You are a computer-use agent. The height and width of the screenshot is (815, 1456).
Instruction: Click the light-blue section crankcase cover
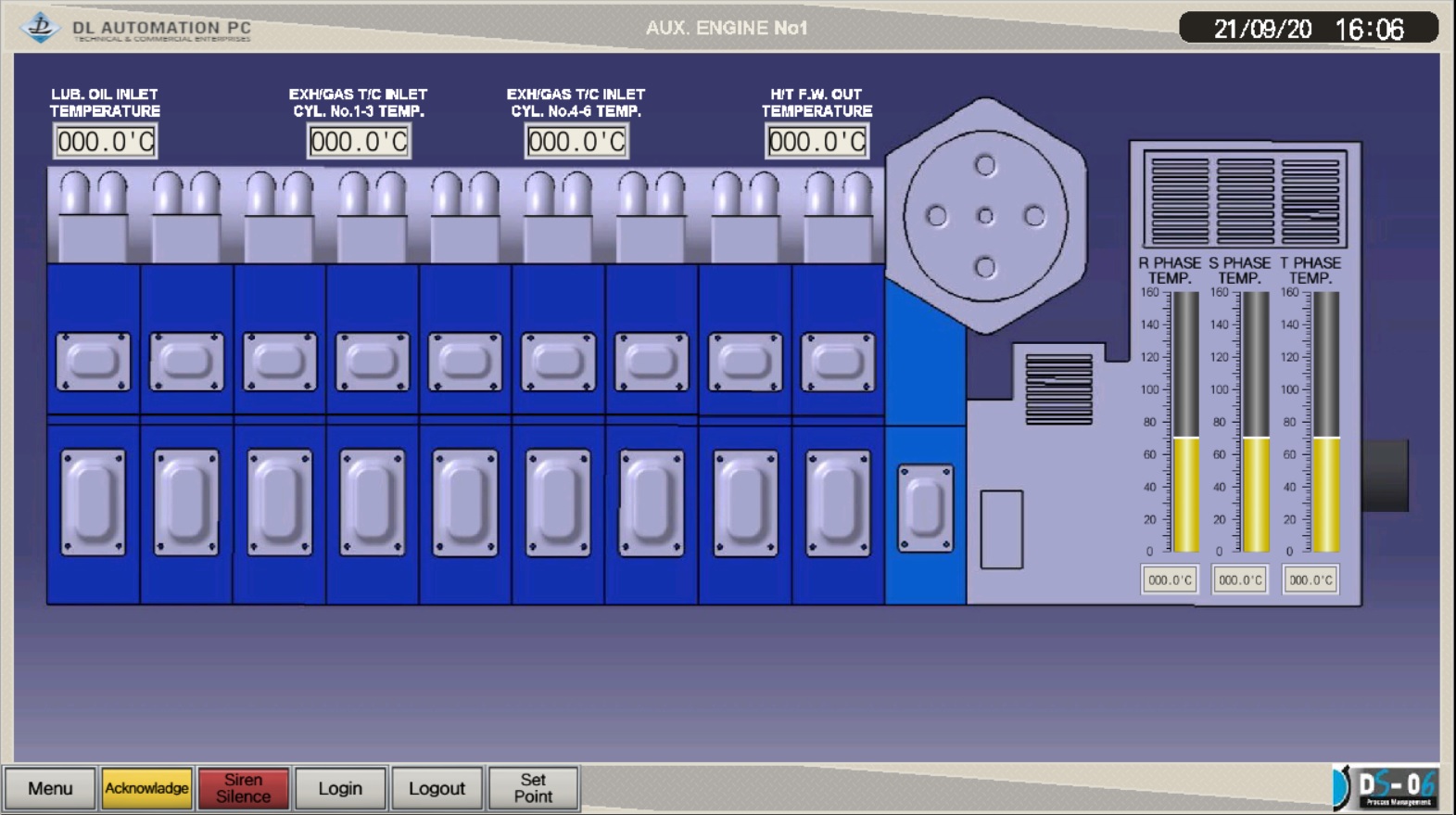[x=925, y=509]
